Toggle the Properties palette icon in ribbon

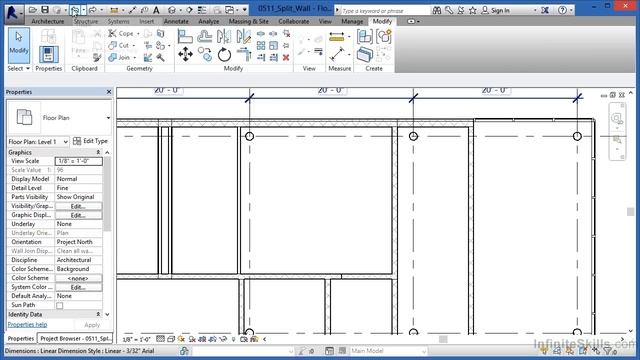coord(49,55)
